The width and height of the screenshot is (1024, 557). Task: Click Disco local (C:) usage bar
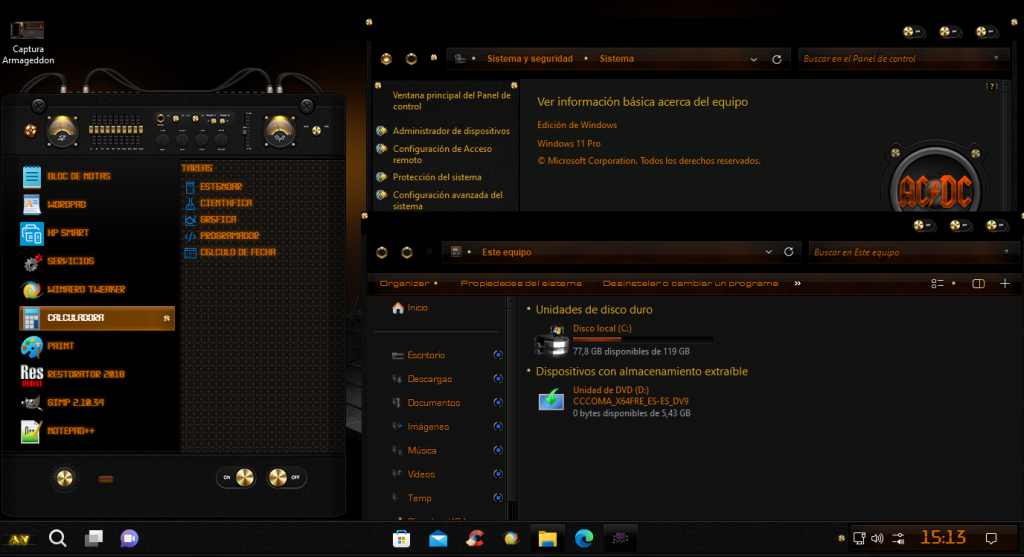pos(643,340)
